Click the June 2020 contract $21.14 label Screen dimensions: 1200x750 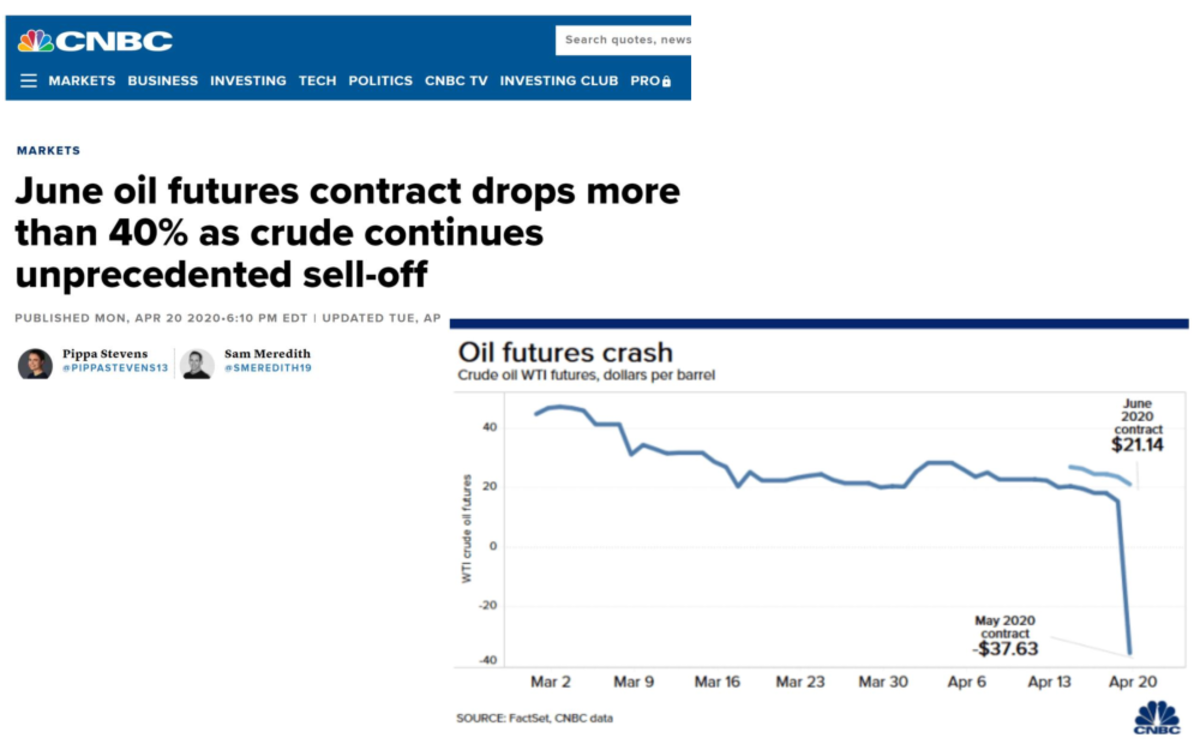[1138, 427]
